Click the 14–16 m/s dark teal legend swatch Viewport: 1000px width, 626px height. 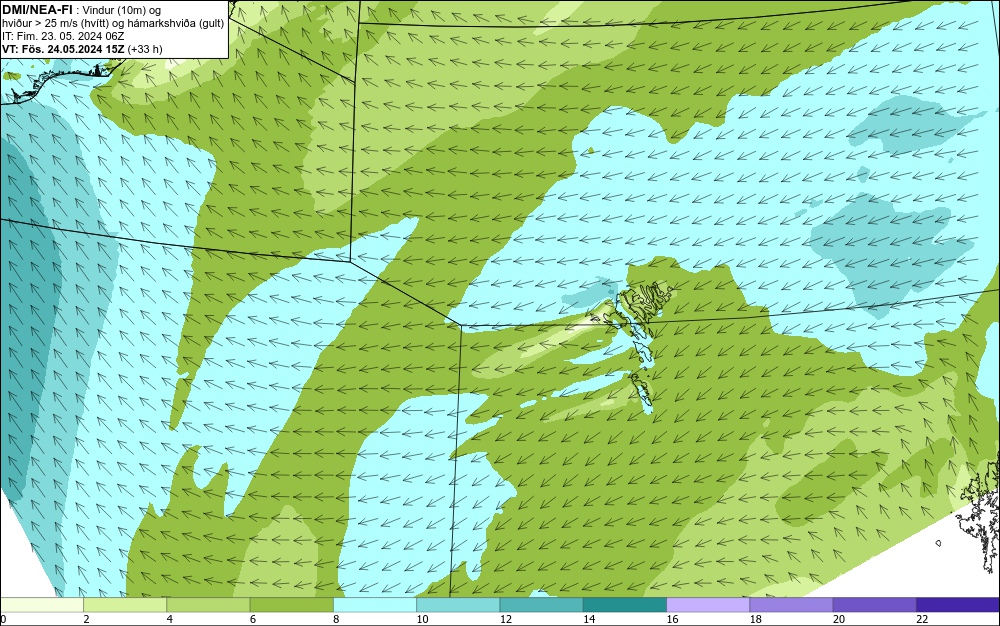click(625, 604)
